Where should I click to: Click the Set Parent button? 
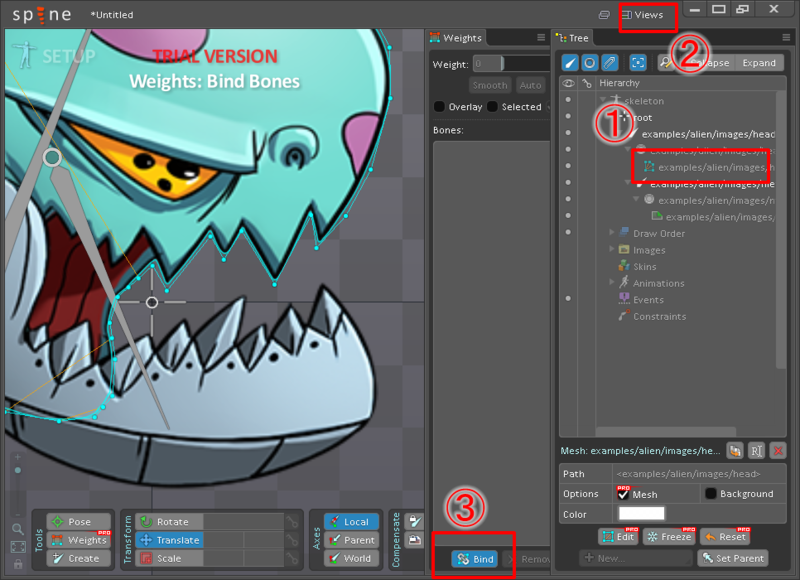(733, 558)
